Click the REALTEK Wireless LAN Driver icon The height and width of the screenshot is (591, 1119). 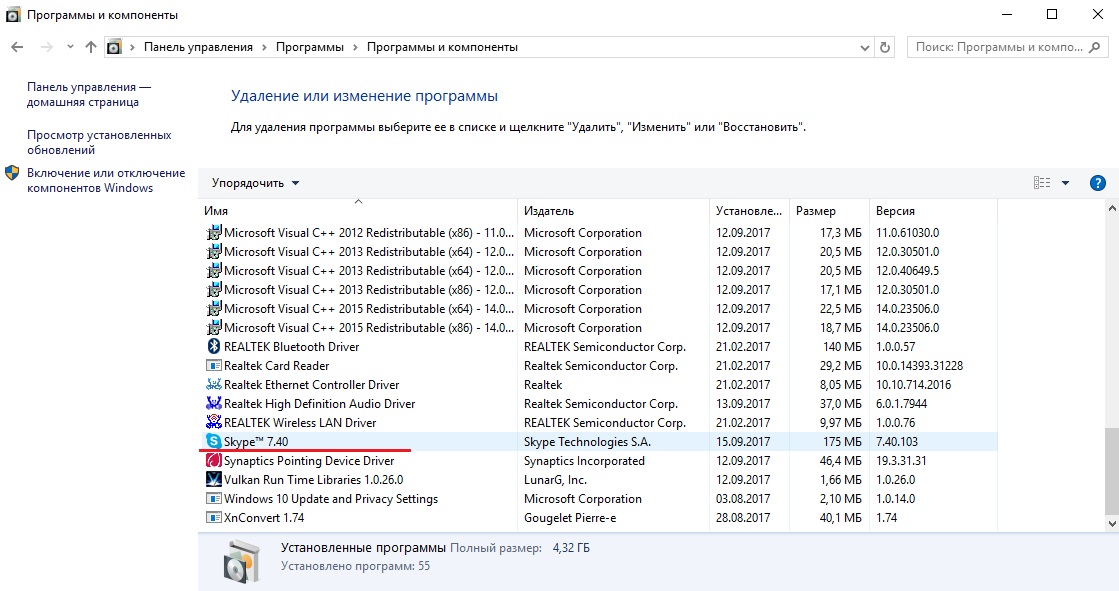(213, 423)
